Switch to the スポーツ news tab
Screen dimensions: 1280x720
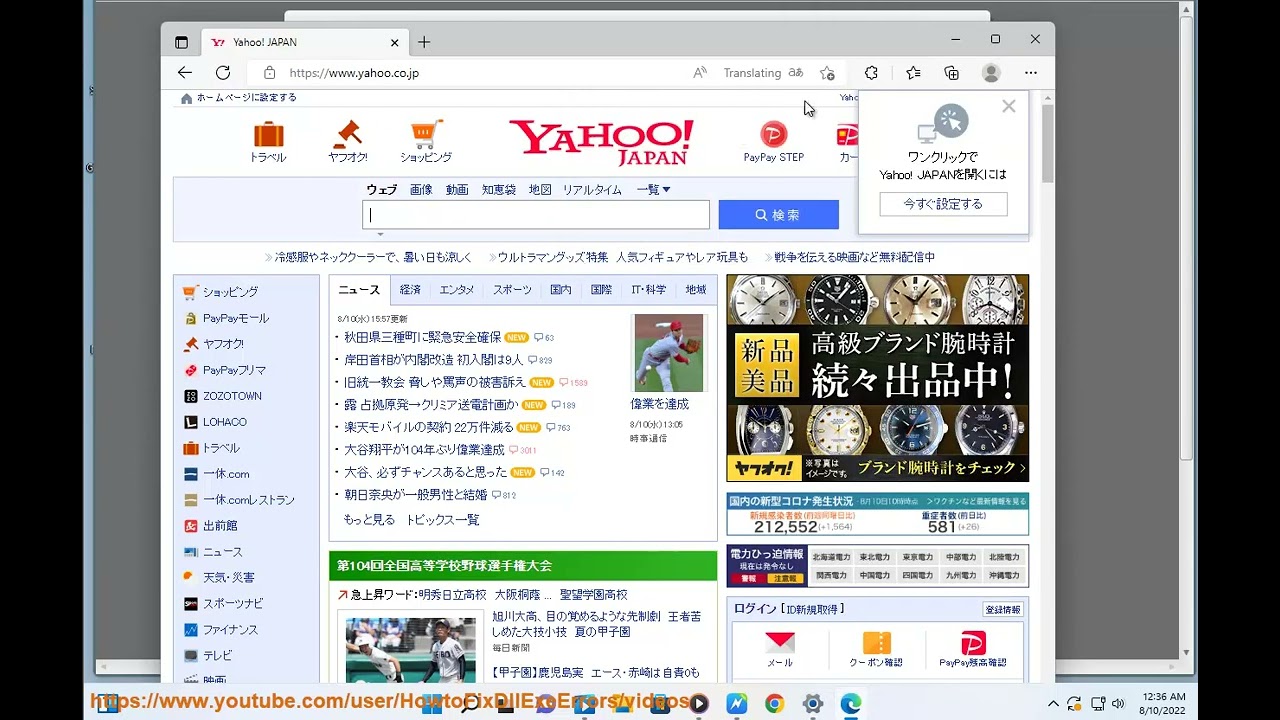coord(512,290)
